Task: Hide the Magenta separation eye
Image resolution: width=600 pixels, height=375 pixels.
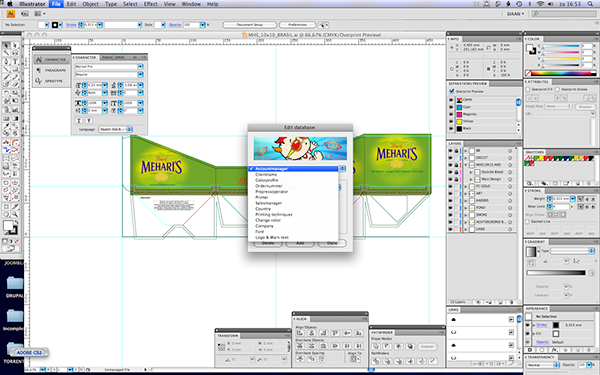Action: pos(451,114)
